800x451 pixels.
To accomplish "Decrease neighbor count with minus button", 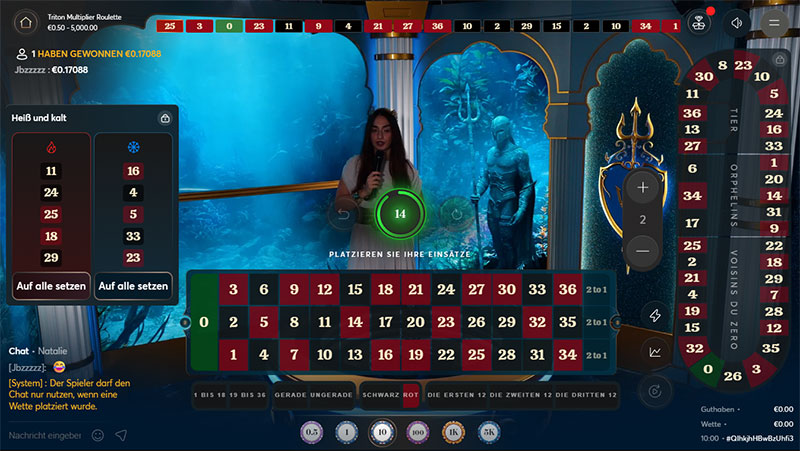I will 643,250.
